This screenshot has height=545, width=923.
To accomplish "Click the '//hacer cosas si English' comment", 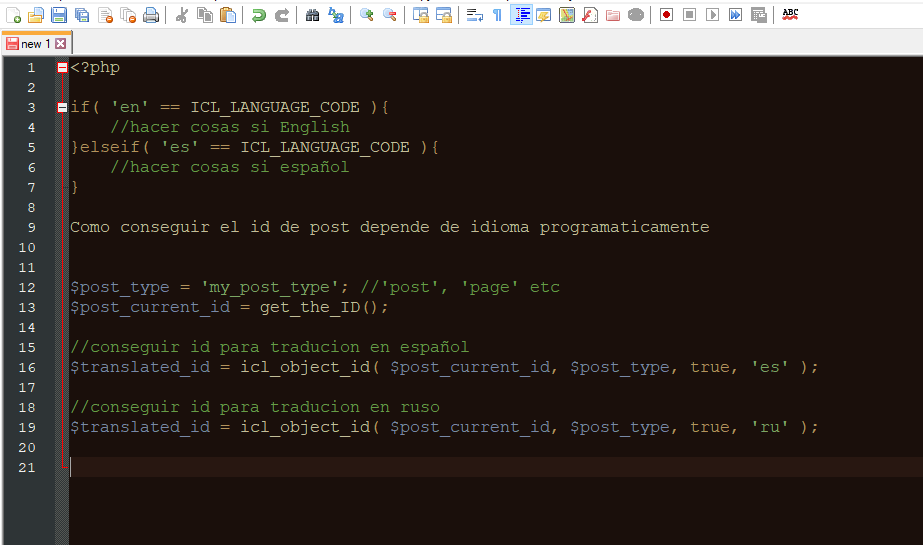I will click(x=230, y=128).
